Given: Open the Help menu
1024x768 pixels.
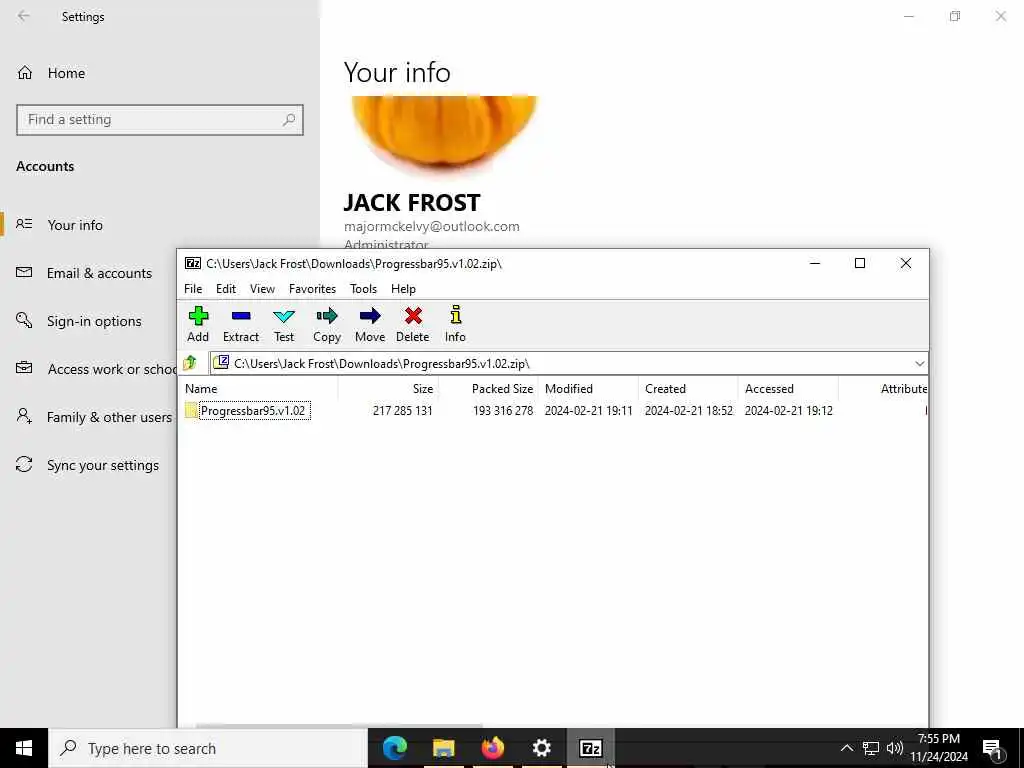Looking at the screenshot, I should (x=403, y=289).
